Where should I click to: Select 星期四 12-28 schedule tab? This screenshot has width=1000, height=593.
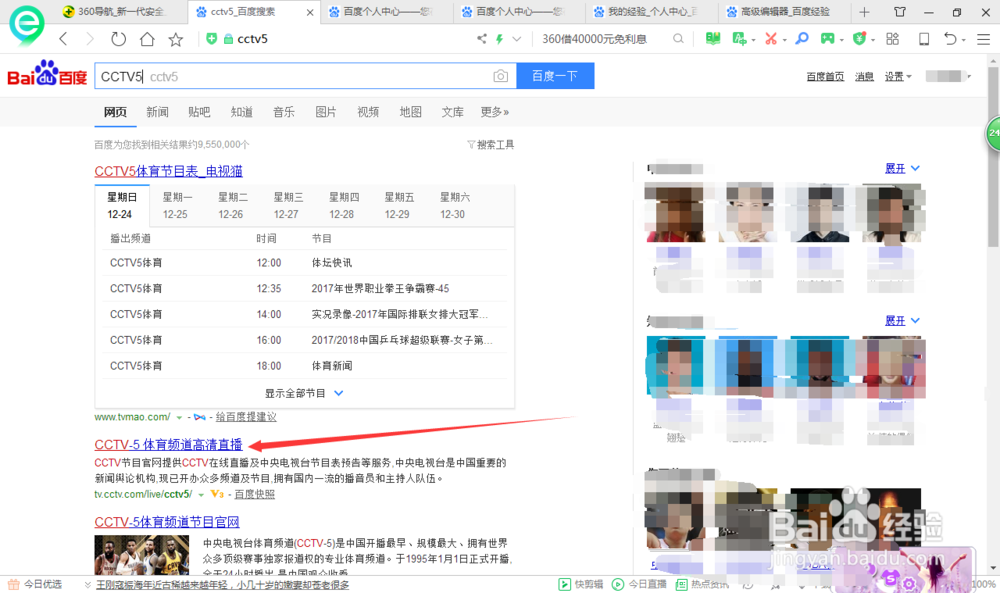tap(343, 205)
